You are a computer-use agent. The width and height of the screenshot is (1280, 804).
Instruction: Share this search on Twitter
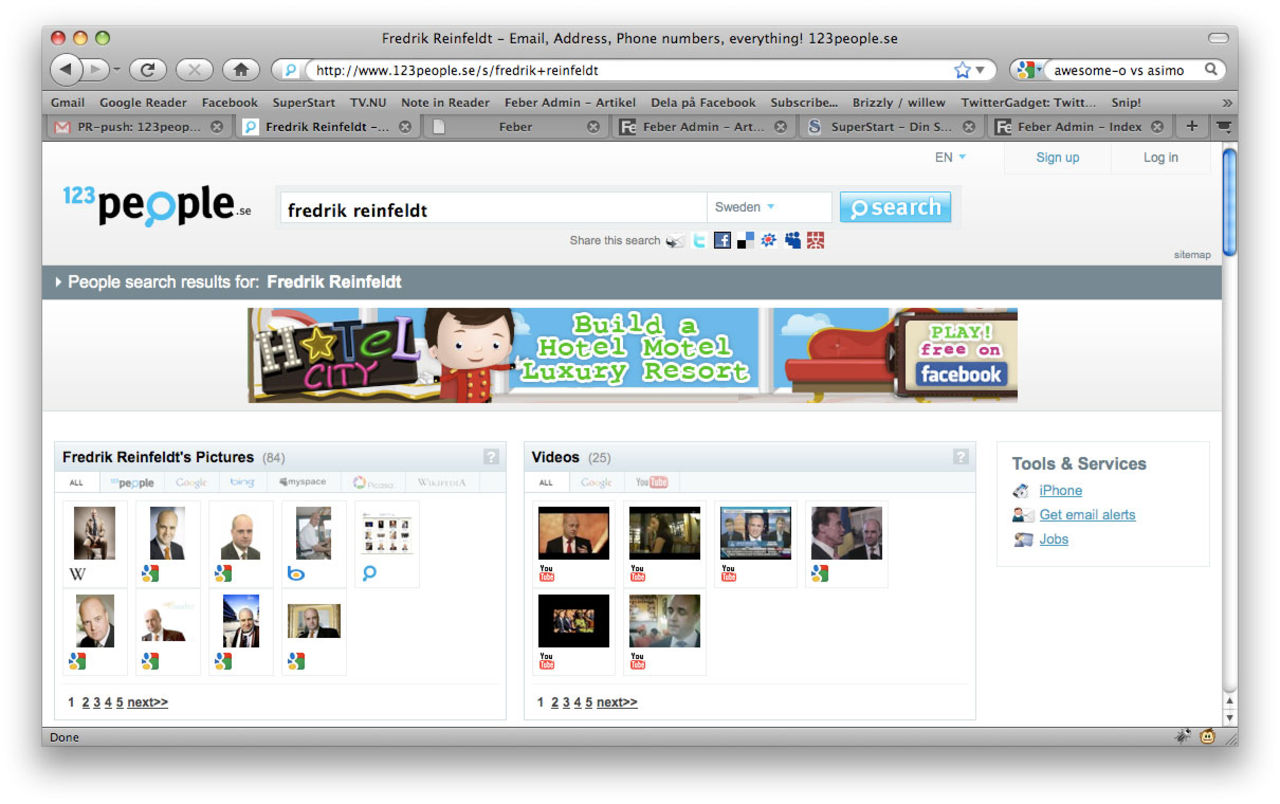coord(699,241)
